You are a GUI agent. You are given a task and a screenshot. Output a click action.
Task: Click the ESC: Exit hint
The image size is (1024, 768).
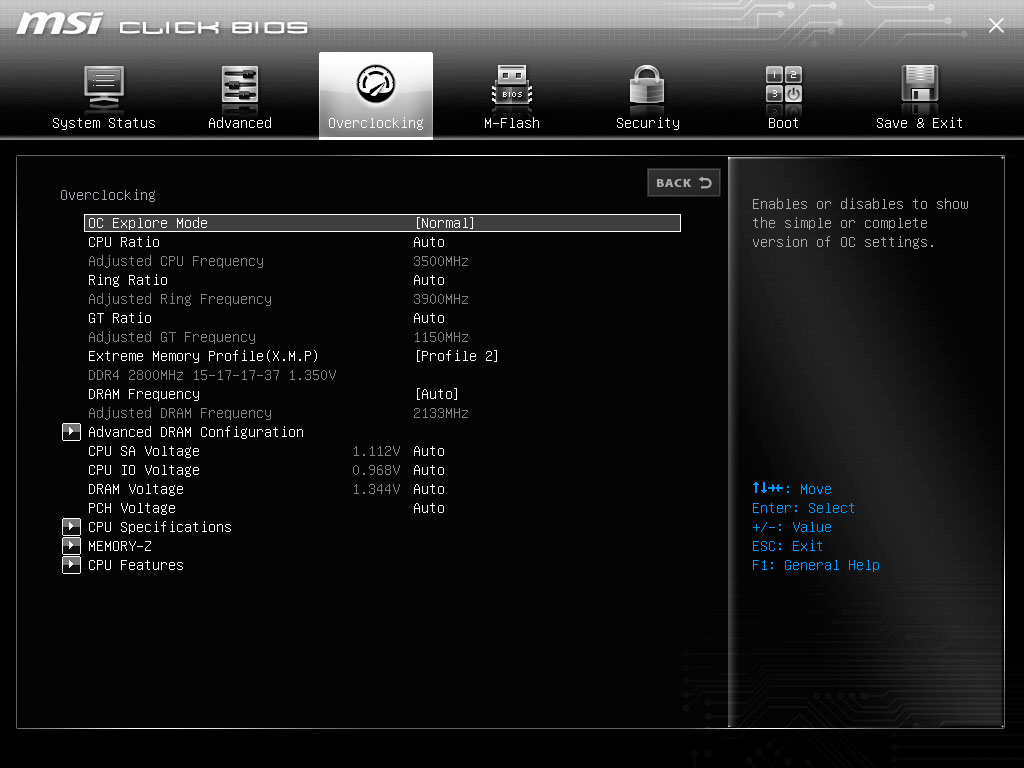pyautogui.click(x=787, y=546)
